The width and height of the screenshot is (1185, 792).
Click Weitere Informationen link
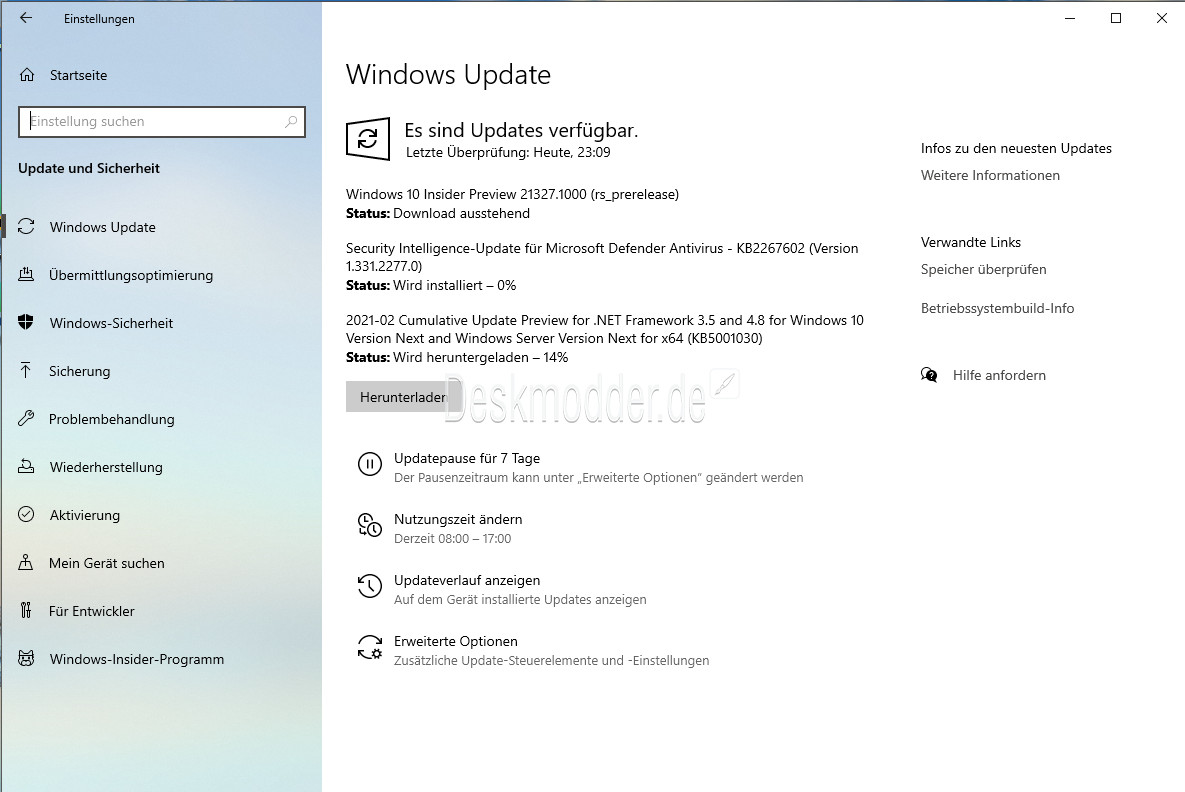[x=990, y=175]
